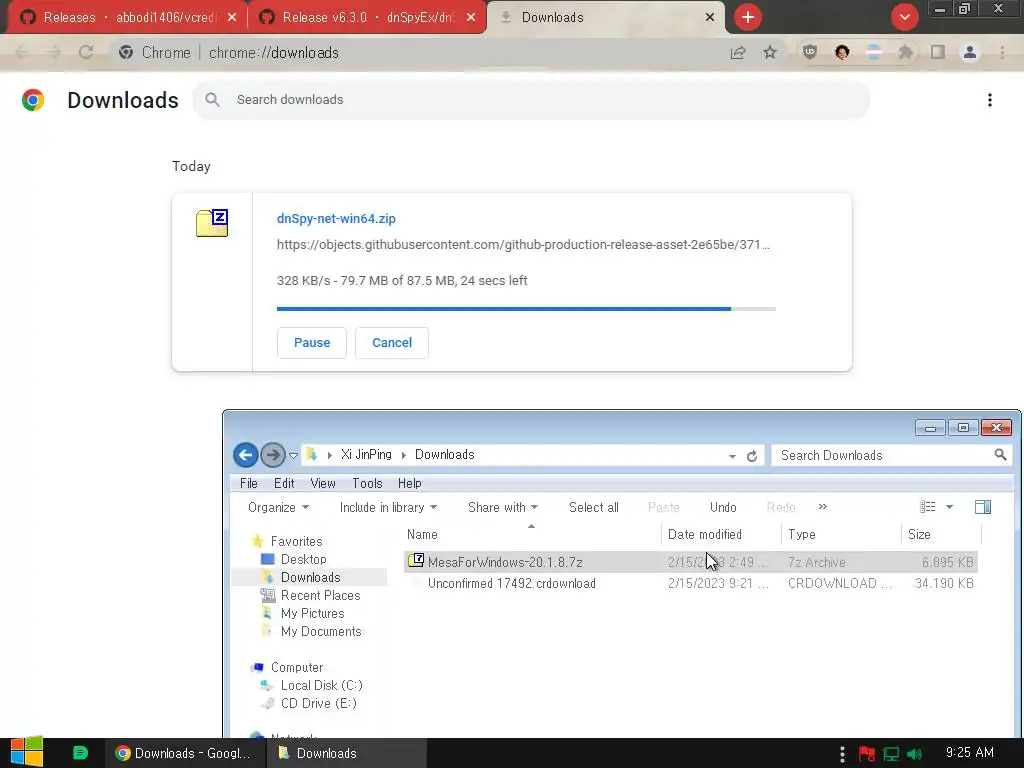The height and width of the screenshot is (768, 1024).
Task: Sort by the Size column header
Action: pyautogui.click(x=941, y=534)
